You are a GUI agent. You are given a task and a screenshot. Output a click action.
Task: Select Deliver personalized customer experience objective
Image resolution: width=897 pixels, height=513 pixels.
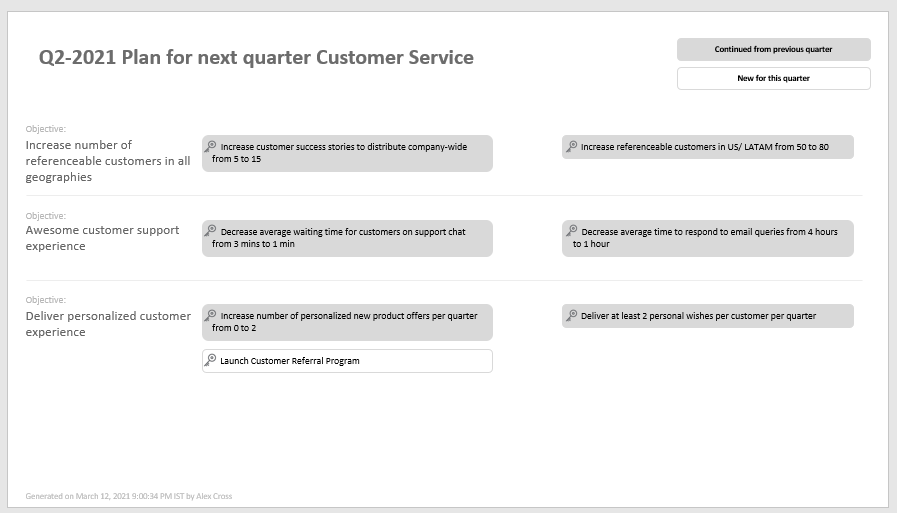[108, 324]
